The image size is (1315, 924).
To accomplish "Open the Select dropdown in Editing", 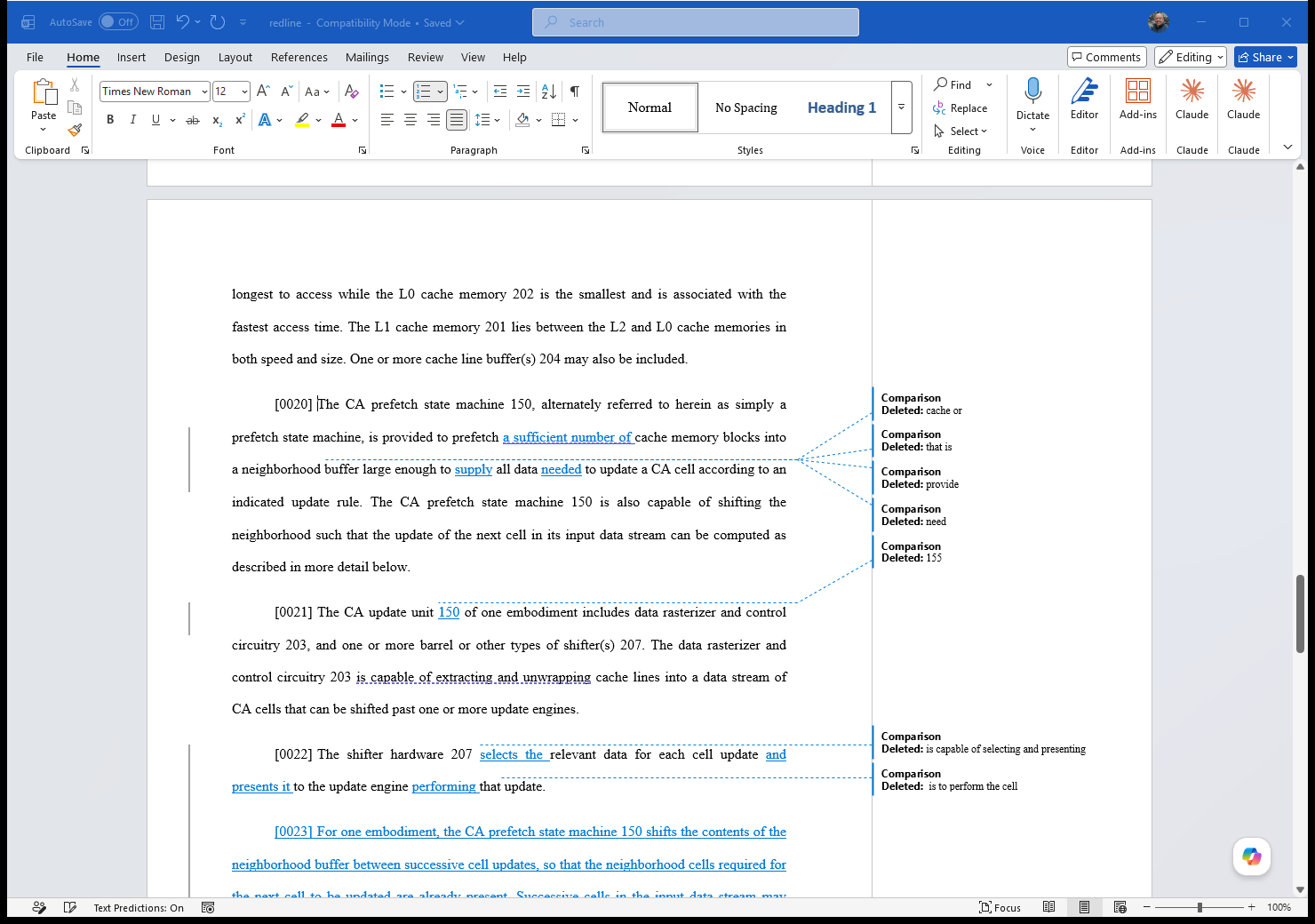I will click(x=960, y=131).
